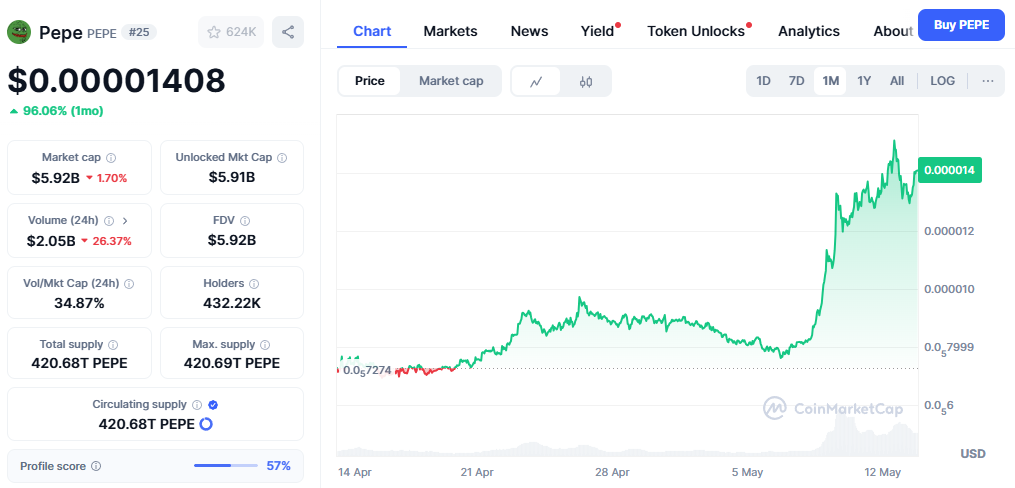Click the 34.87% Vol/Mkt Cap value
The height and width of the screenshot is (488, 1015).
click(x=79, y=303)
